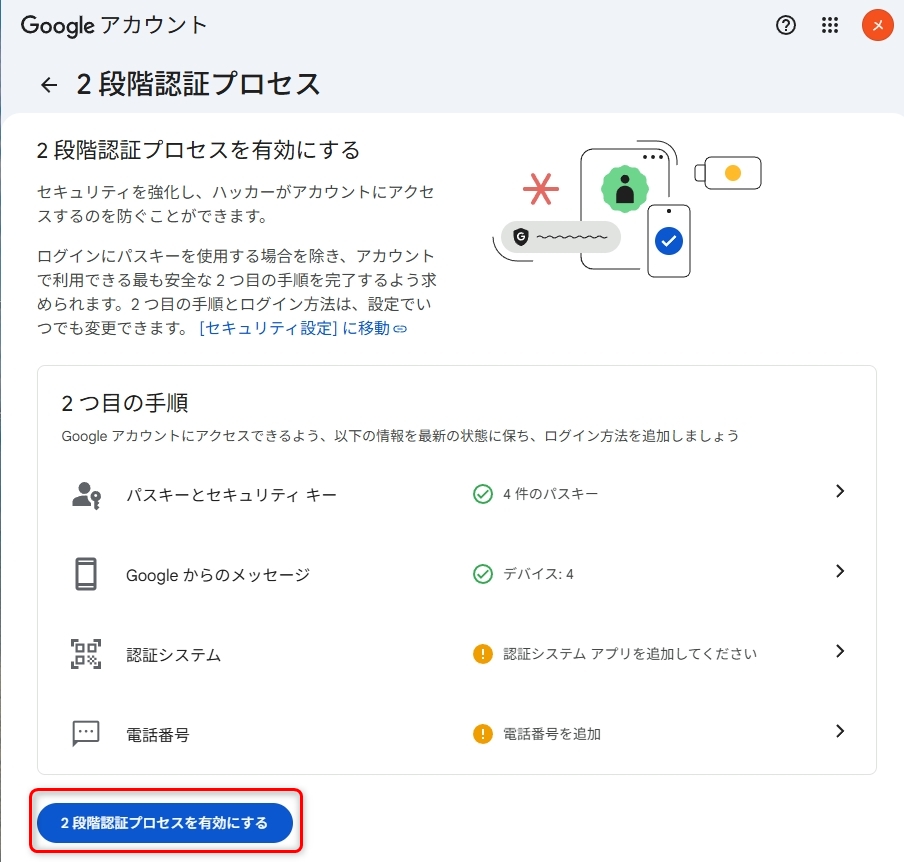The image size is (904, 862).
Task: Click the back arrow next to the page title
Action: (48, 85)
